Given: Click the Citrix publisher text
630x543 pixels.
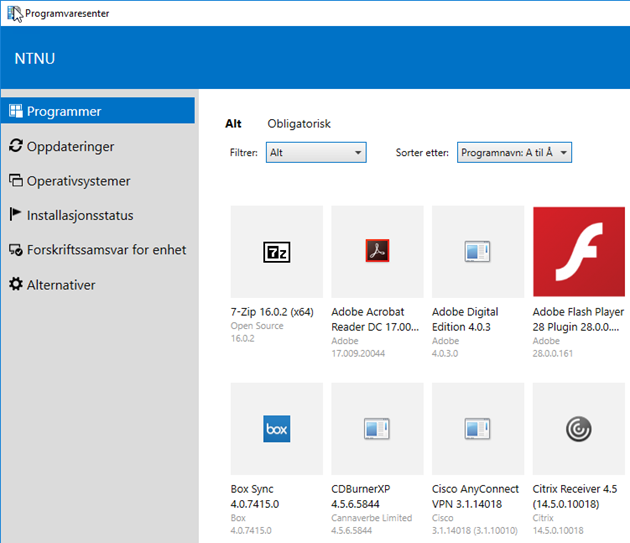Looking at the screenshot, I should (x=543, y=518).
